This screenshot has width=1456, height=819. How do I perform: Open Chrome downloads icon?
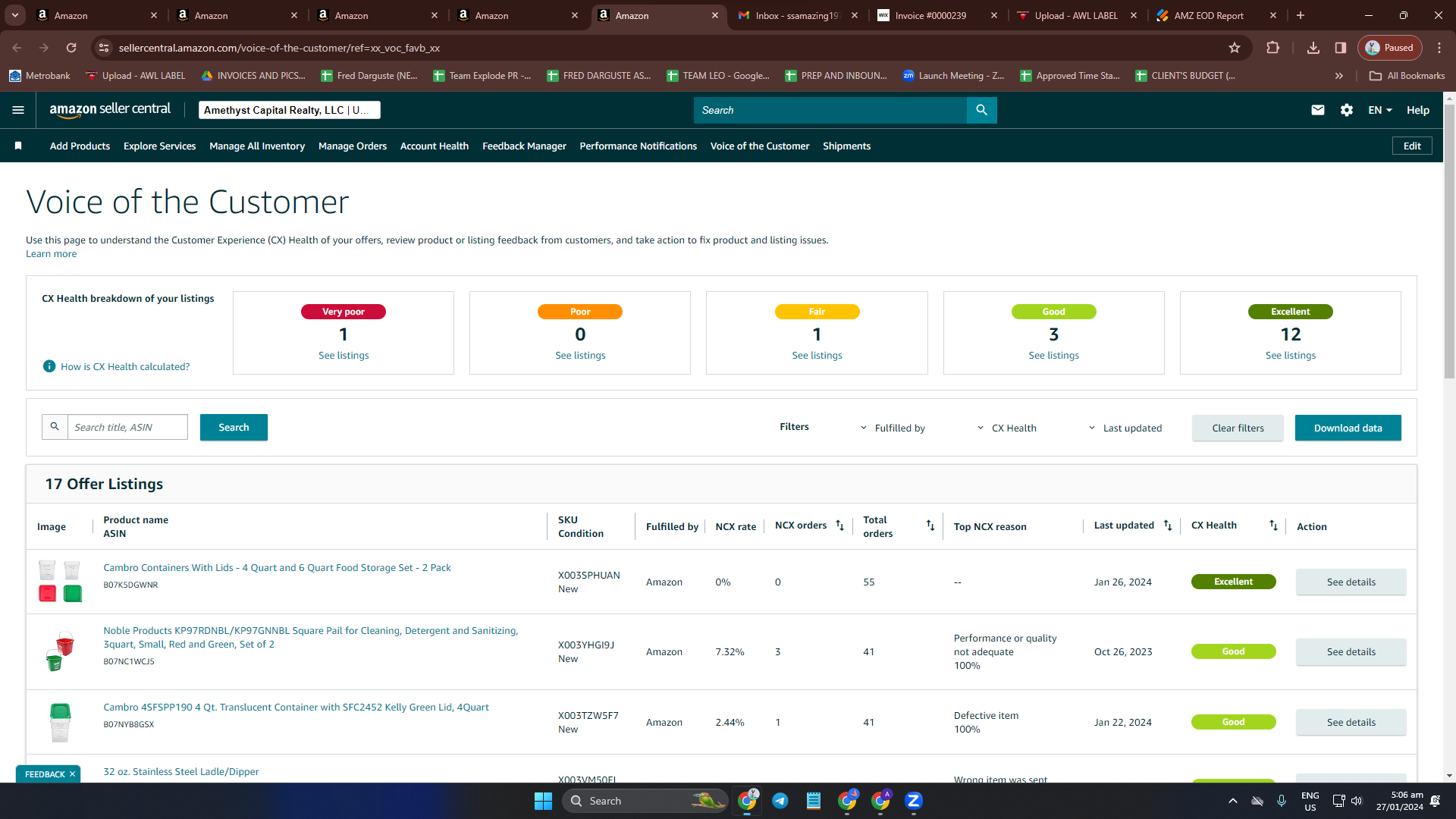[1313, 48]
